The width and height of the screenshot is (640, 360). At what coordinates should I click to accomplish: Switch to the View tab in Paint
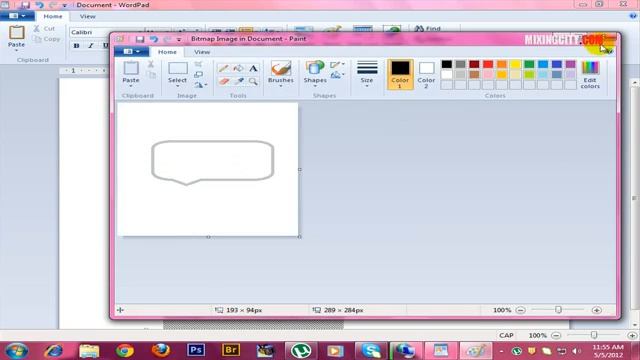click(x=202, y=52)
